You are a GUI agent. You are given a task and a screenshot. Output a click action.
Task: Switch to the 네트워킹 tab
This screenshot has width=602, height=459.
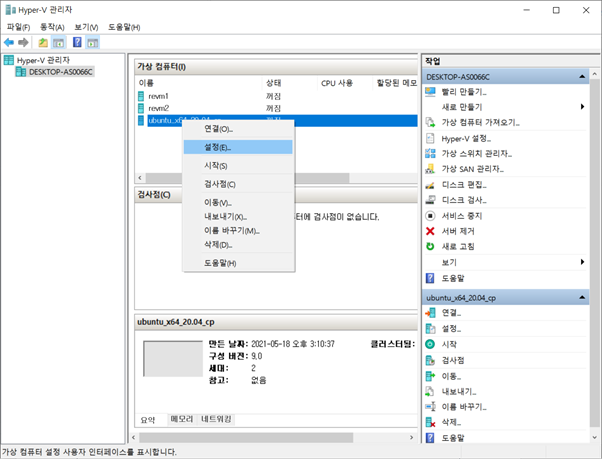pos(216,419)
